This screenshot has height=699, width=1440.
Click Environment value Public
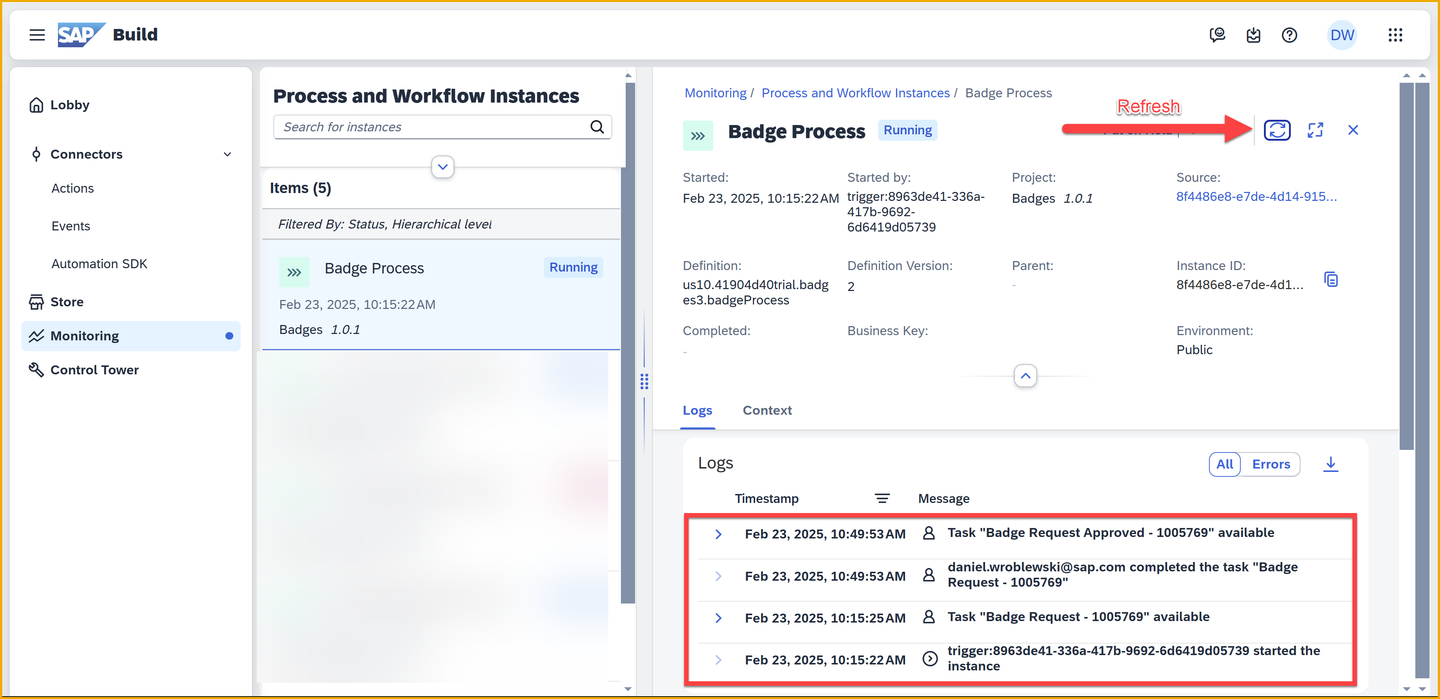(1195, 350)
